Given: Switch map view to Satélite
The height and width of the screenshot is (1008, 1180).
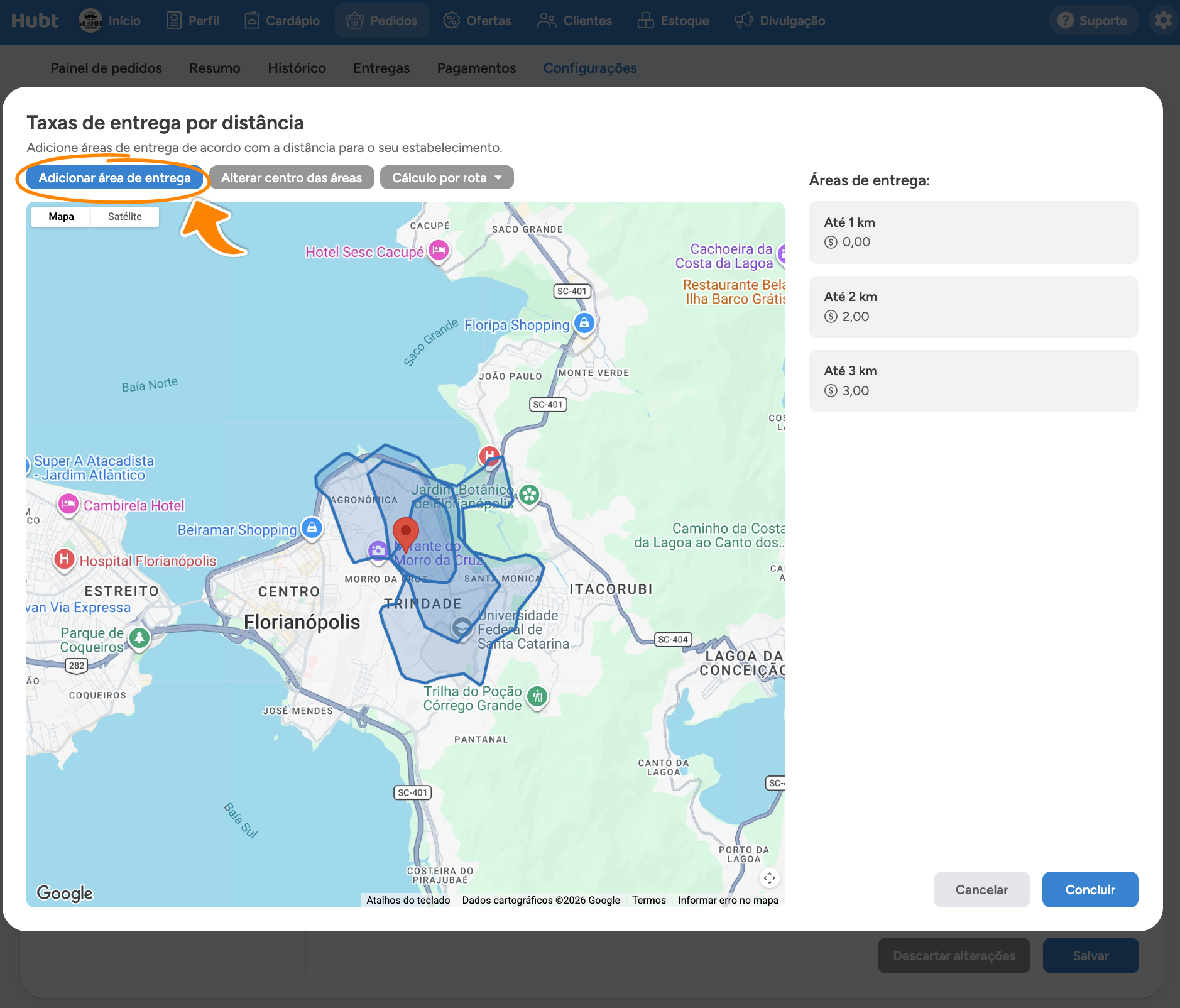Looking at the screenshot, I should 125,216.
